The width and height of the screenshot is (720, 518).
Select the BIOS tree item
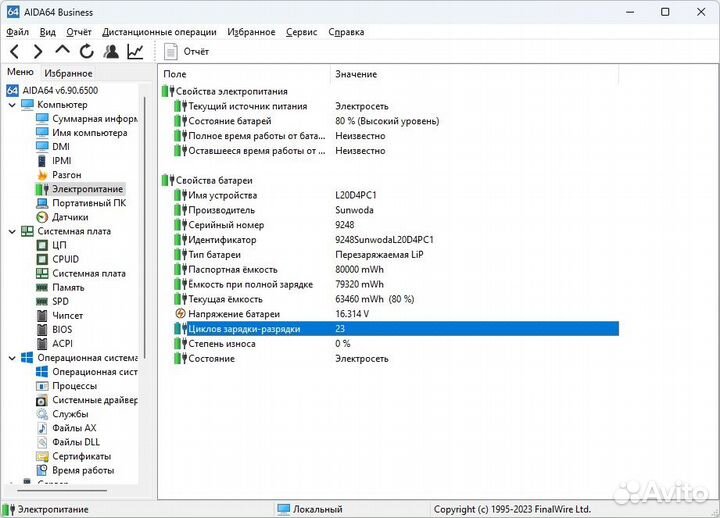click(x=62, y=329)
